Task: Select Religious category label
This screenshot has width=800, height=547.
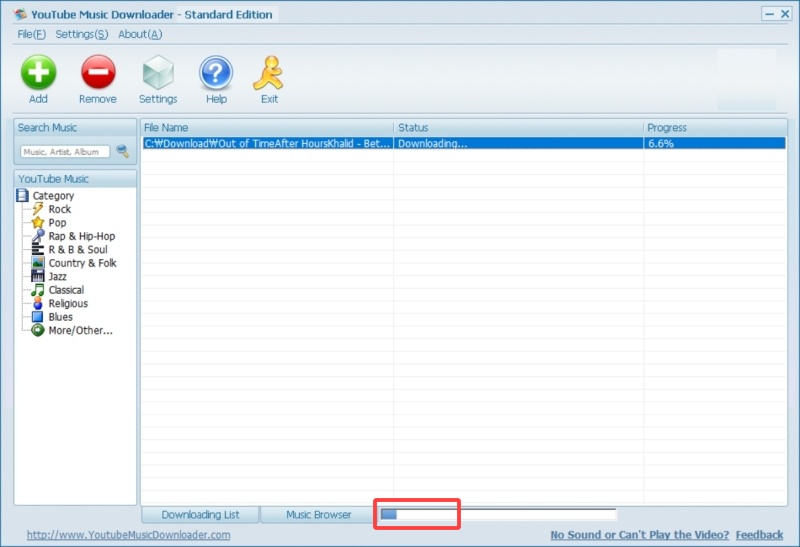Action: pyautogui.click(x=68, y=303)
